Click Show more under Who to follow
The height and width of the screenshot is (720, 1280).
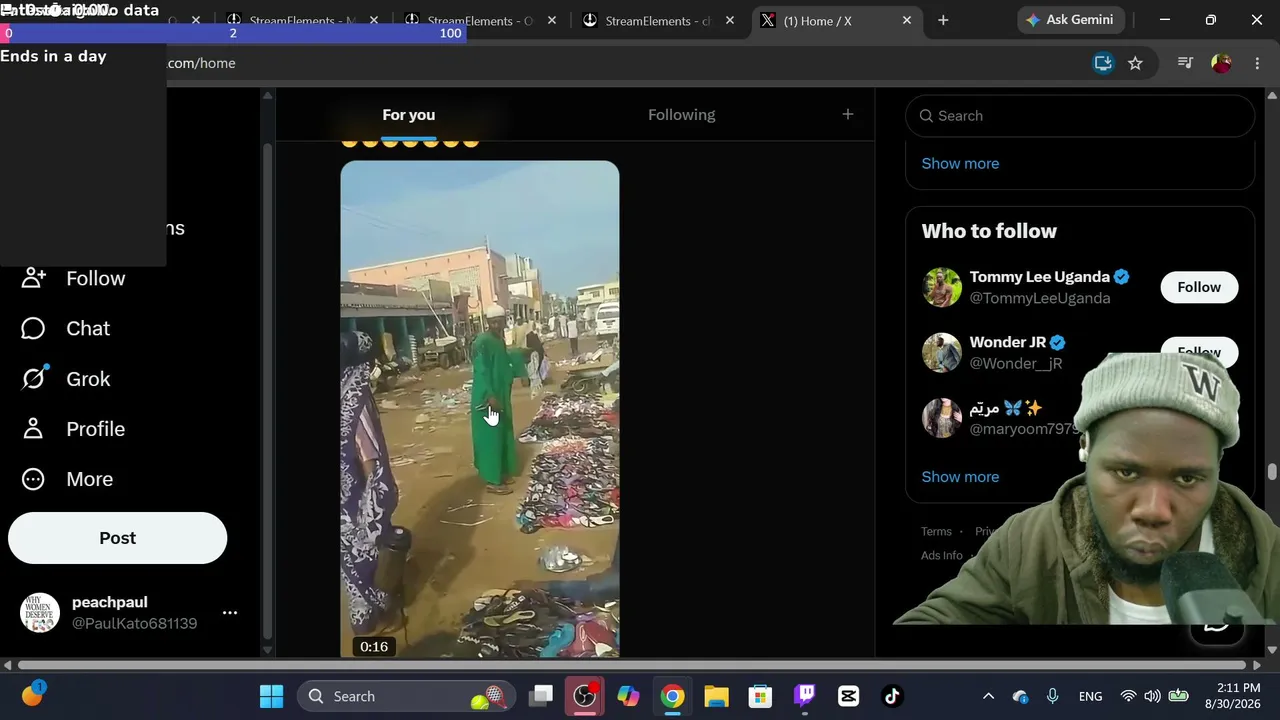[x=960, y=477]
